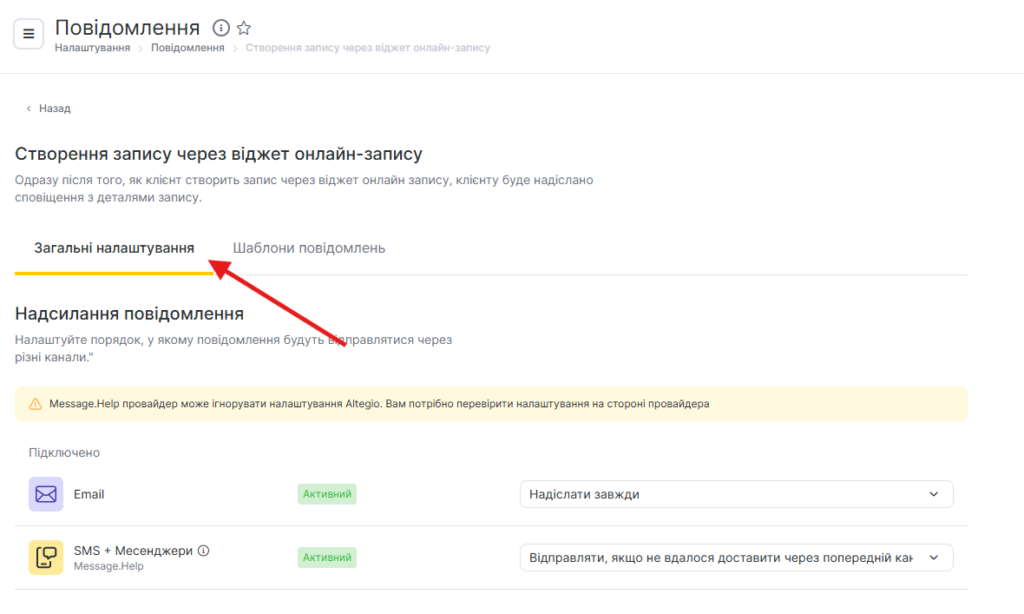Open the hamburger navigation menu
The height and width of the screenshot is (614, 1024).
28,33
